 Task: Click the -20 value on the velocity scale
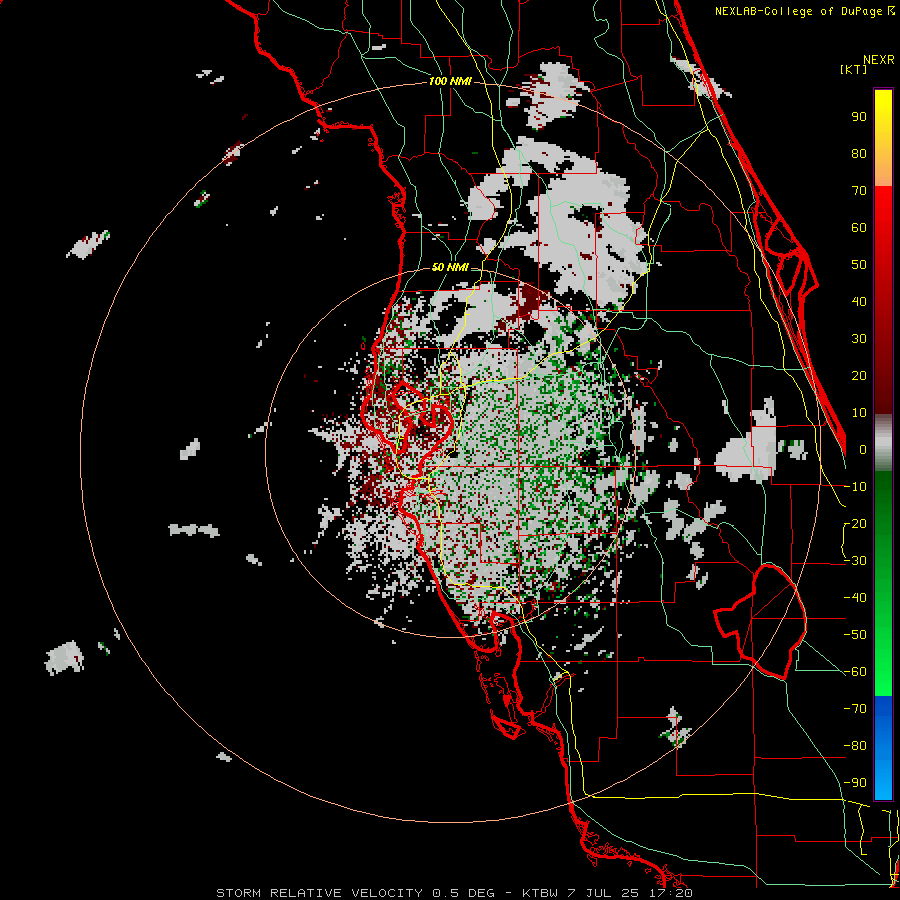tap(855, 523)
